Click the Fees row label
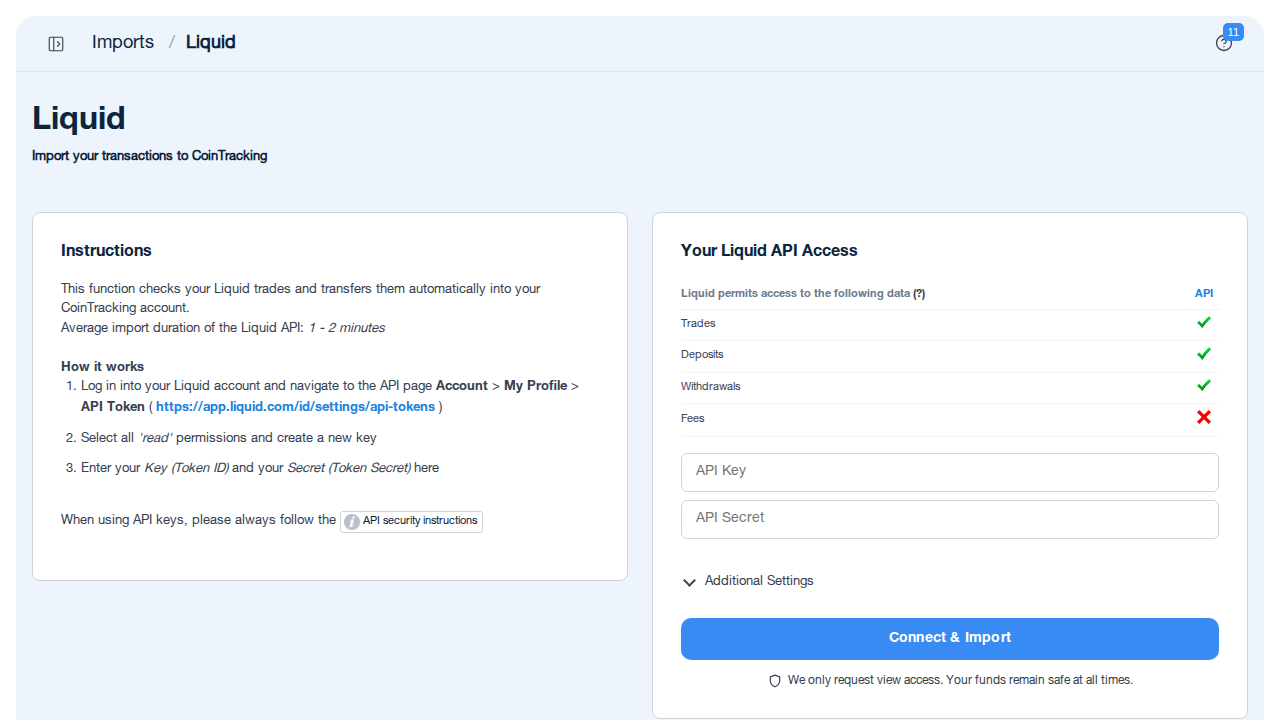Image resolution: width=1280 pixels, height=720 pixels. pyautogui.click(x=693, y=418)
